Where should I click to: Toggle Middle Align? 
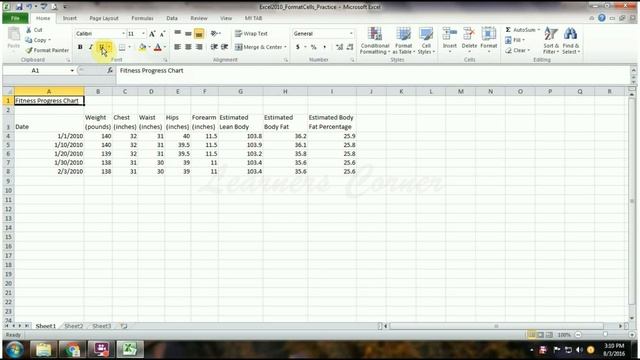tap(188, 33)
